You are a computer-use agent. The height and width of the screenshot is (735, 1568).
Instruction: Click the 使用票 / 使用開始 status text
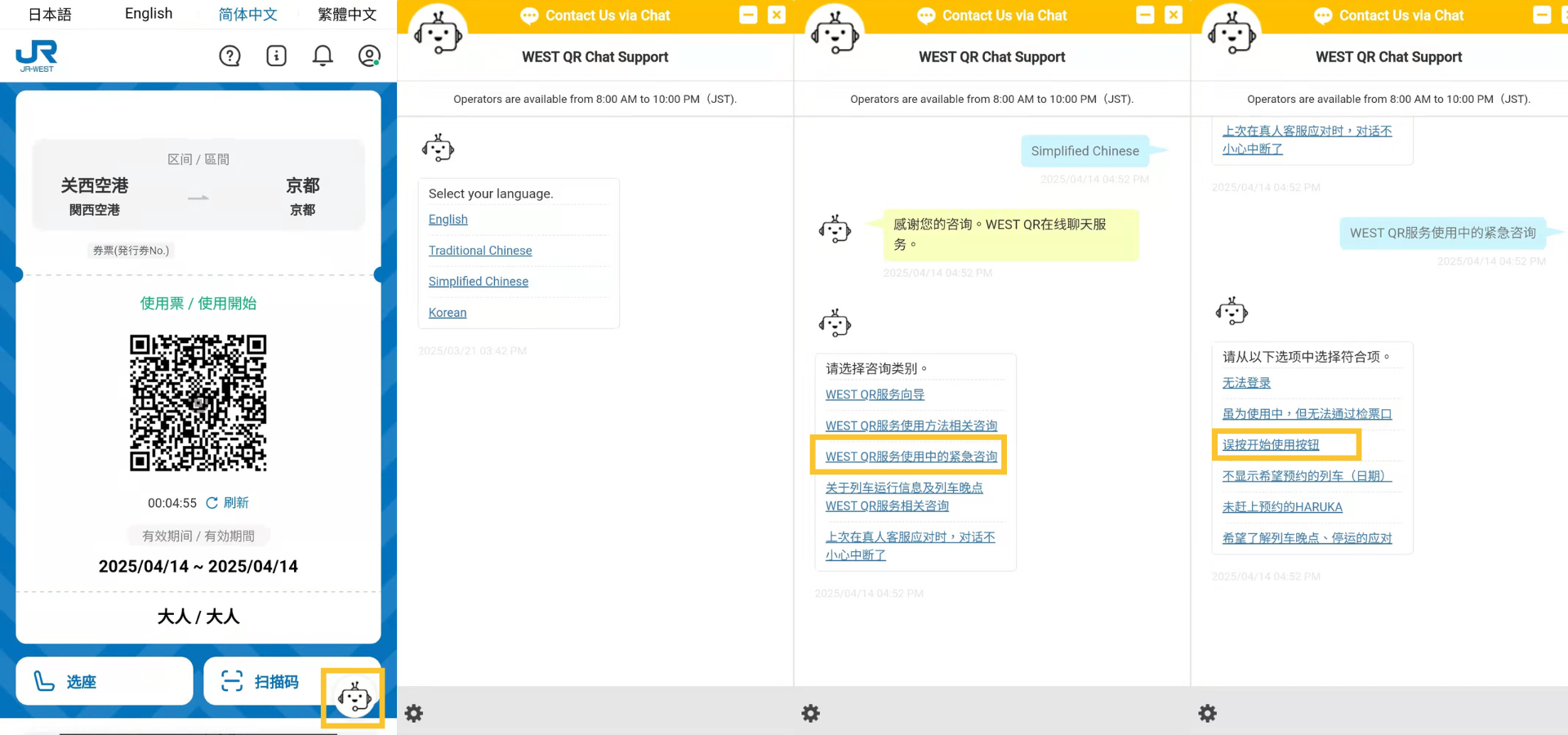pos(198,304)
